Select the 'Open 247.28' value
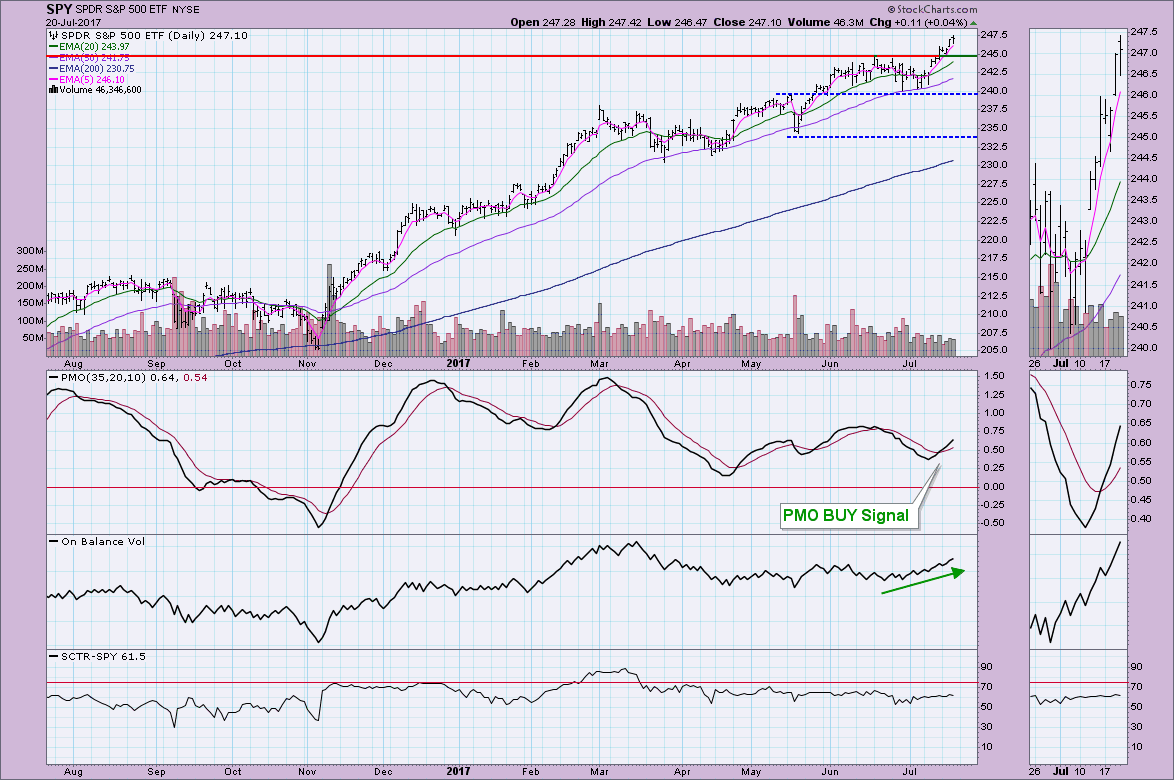The width and height of the screenshot is (1174, 780). 543,22
